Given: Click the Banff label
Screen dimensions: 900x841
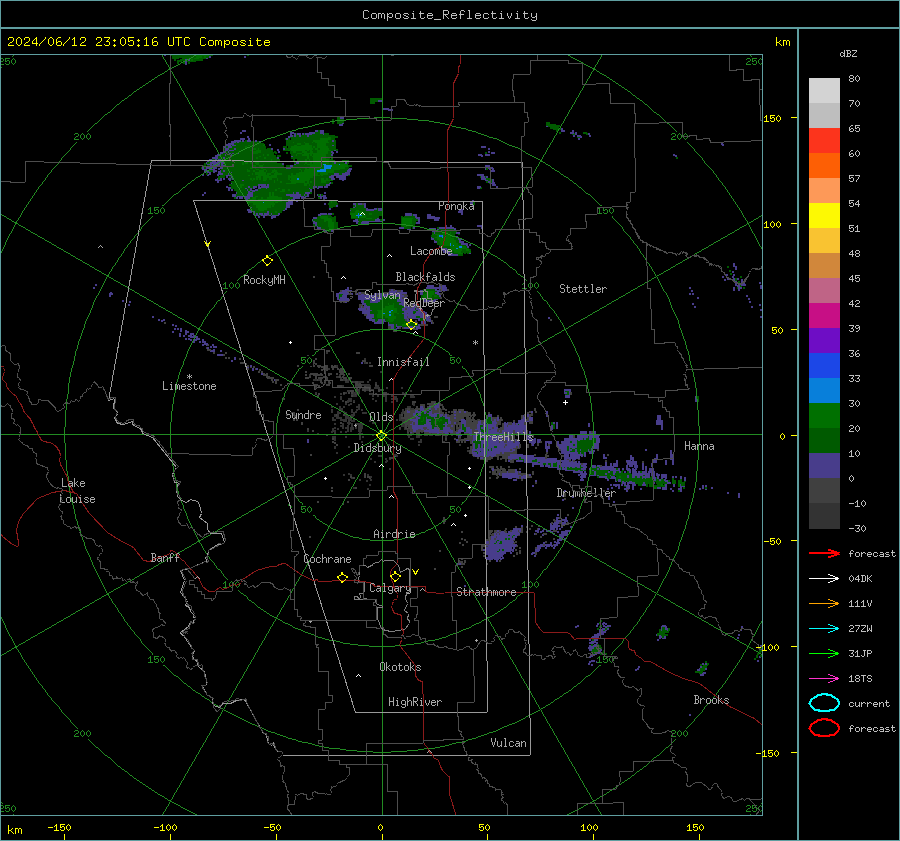Looking at the screenshot, I should 165,557.
